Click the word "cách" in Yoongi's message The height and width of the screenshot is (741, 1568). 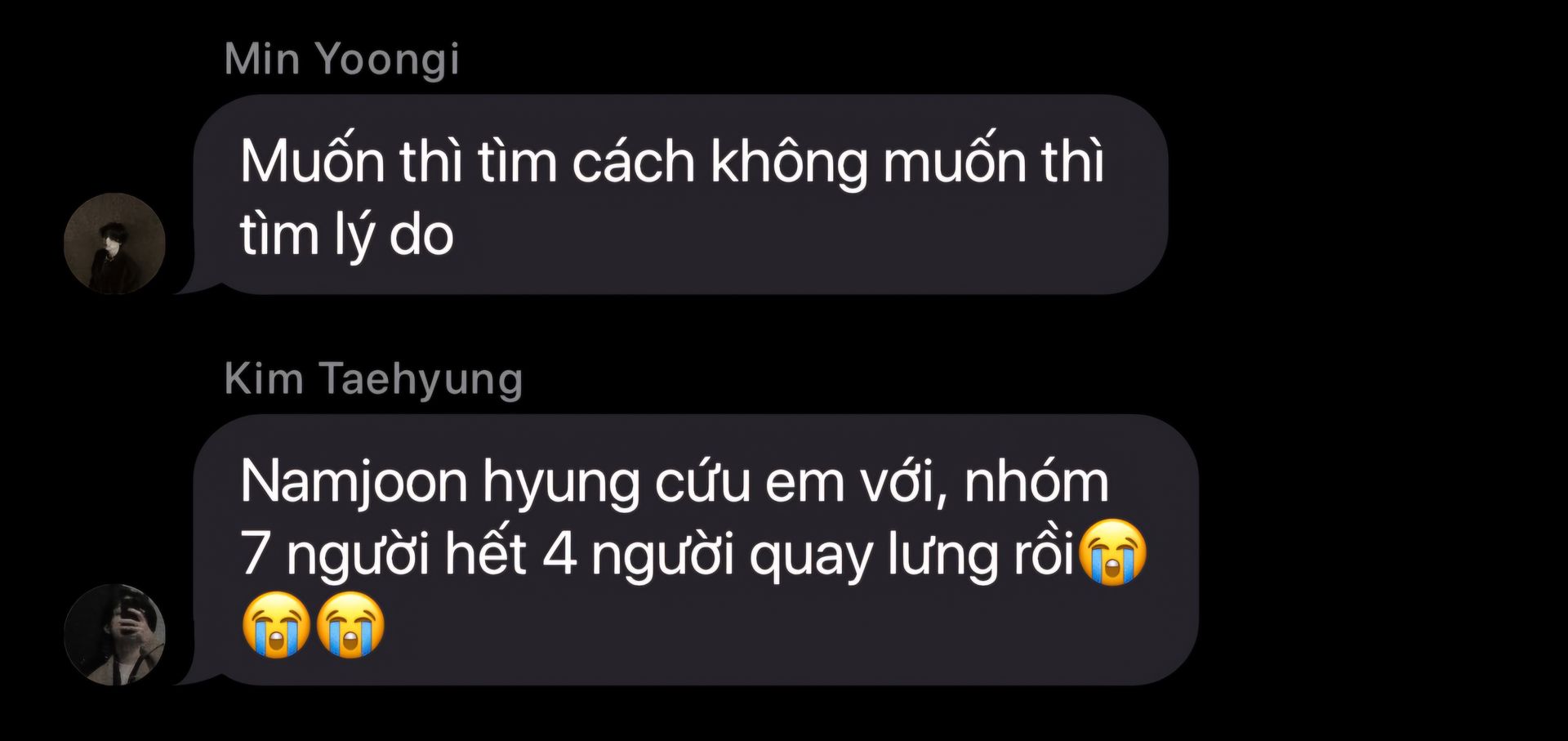[634, 161]
